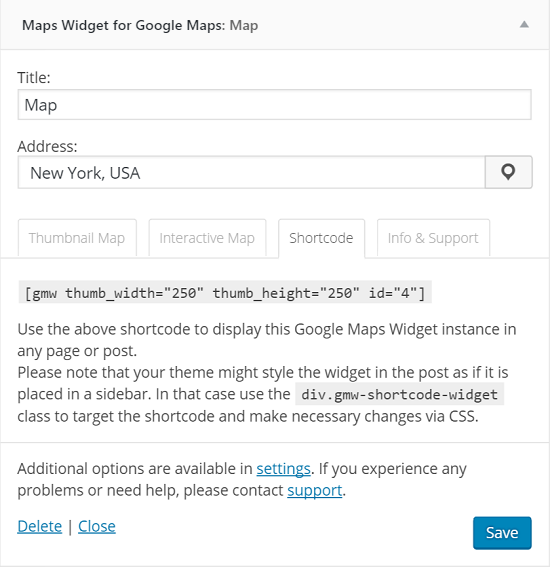Click the gmw shortcode text snippet
Viewport: 550px width, 567px height.
tap(225, 293)
